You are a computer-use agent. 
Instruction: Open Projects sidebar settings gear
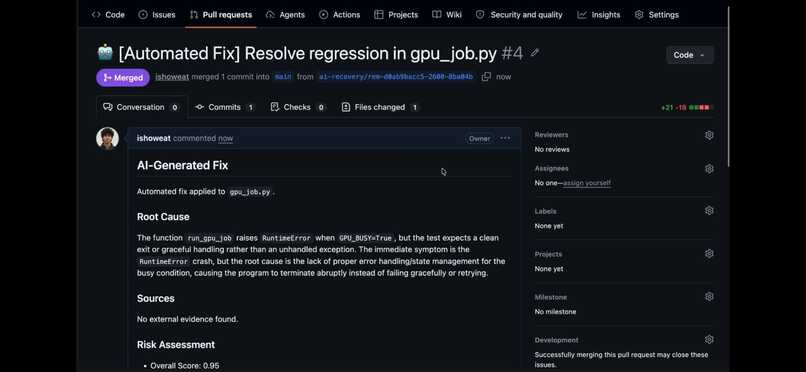(709, 254)
